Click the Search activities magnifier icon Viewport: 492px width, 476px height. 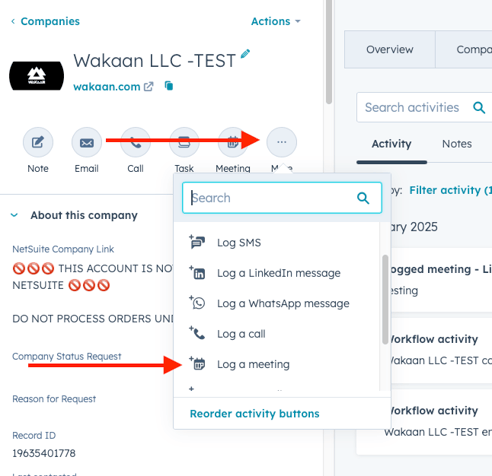tap(479, 107)
